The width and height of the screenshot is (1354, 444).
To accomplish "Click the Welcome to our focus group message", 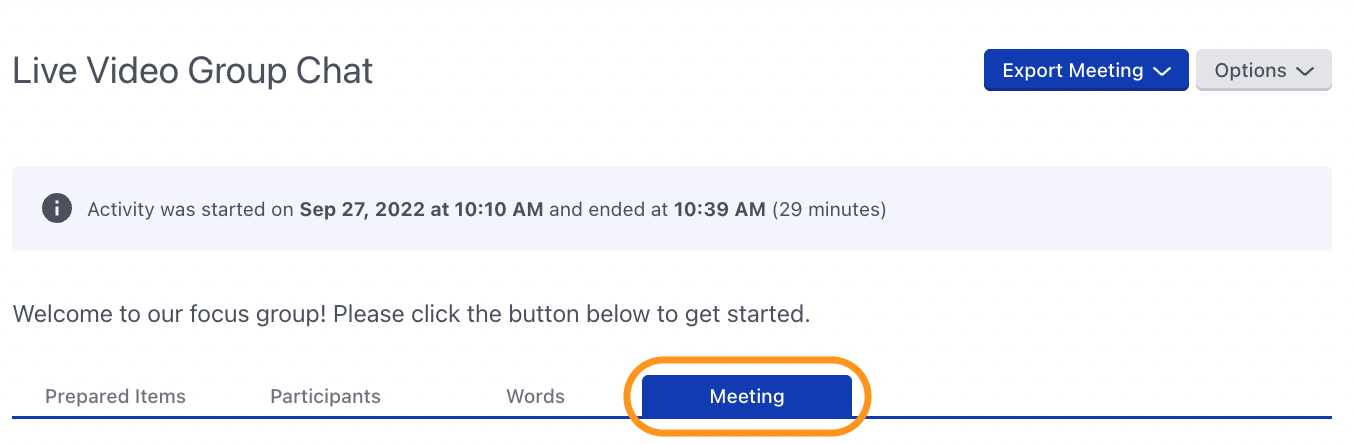I will click(x=411, y=314).
